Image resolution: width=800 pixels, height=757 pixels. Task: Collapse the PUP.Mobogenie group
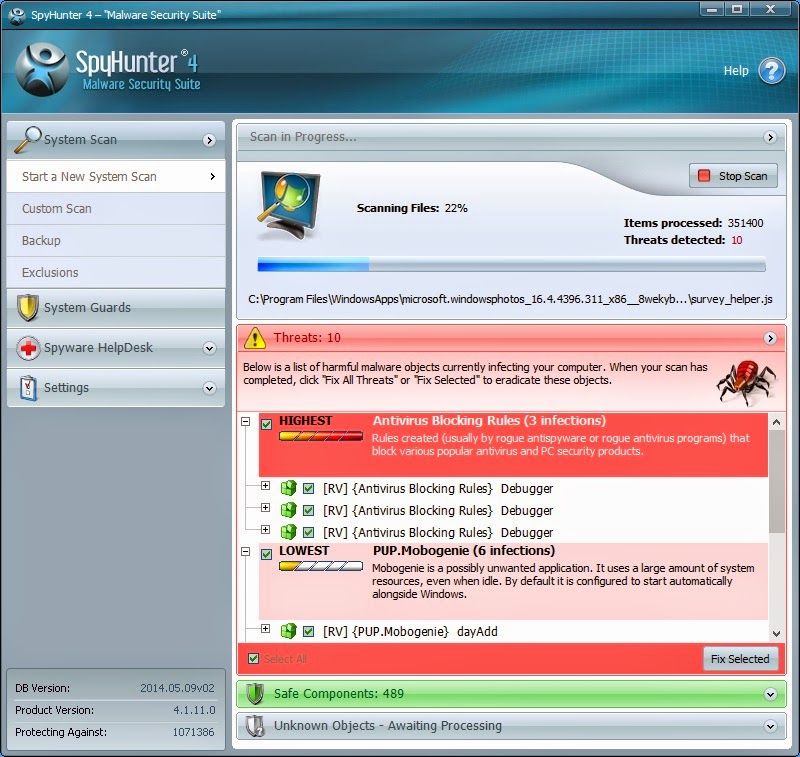[245, 551]
